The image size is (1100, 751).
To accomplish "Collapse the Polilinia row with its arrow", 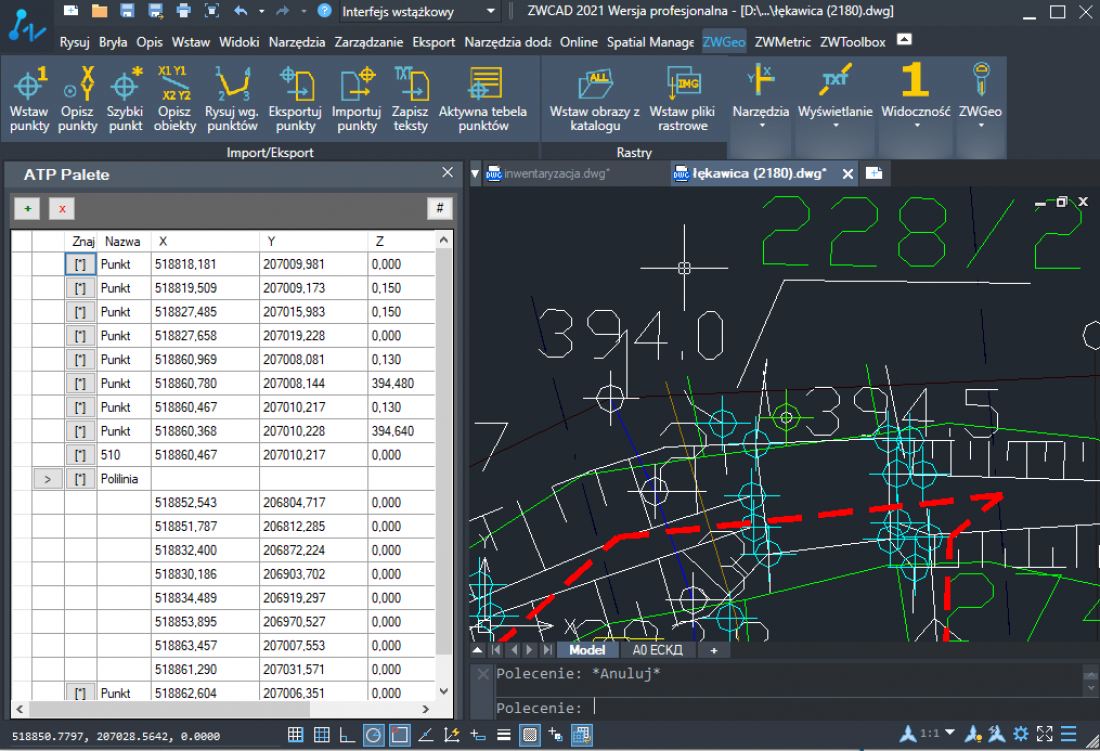I will coord(48,479).
